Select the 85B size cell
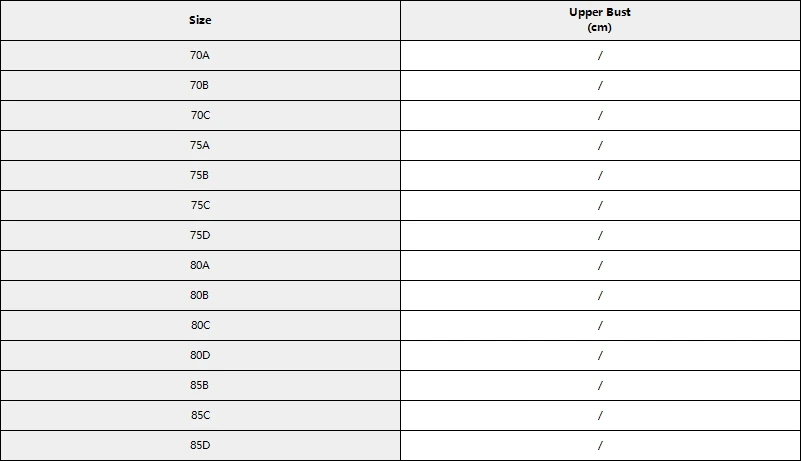801x461 pixels. point(200,385)
